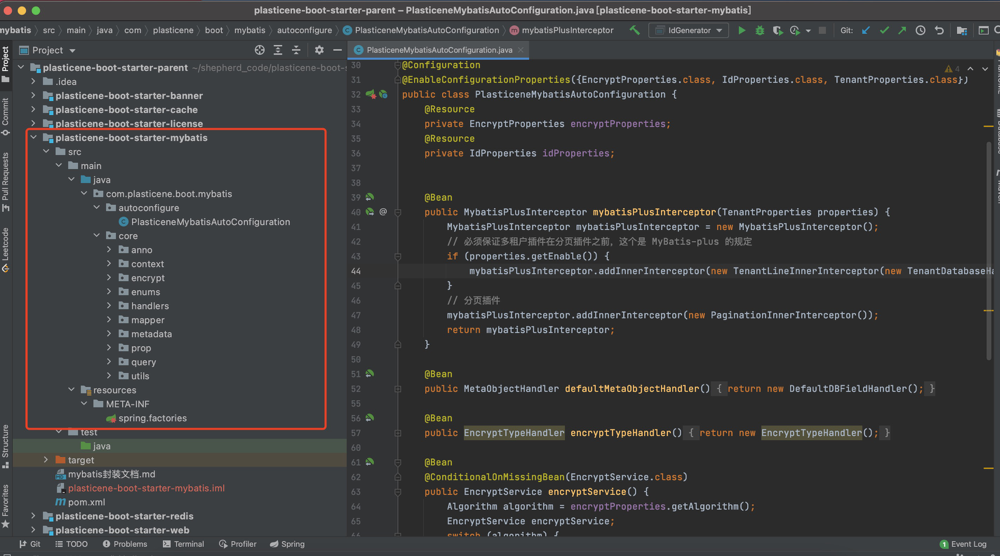The width and height of the screenshot is (1000, 556).
Task: Rollback changes with the undo arrow
Action: point(939,30)
